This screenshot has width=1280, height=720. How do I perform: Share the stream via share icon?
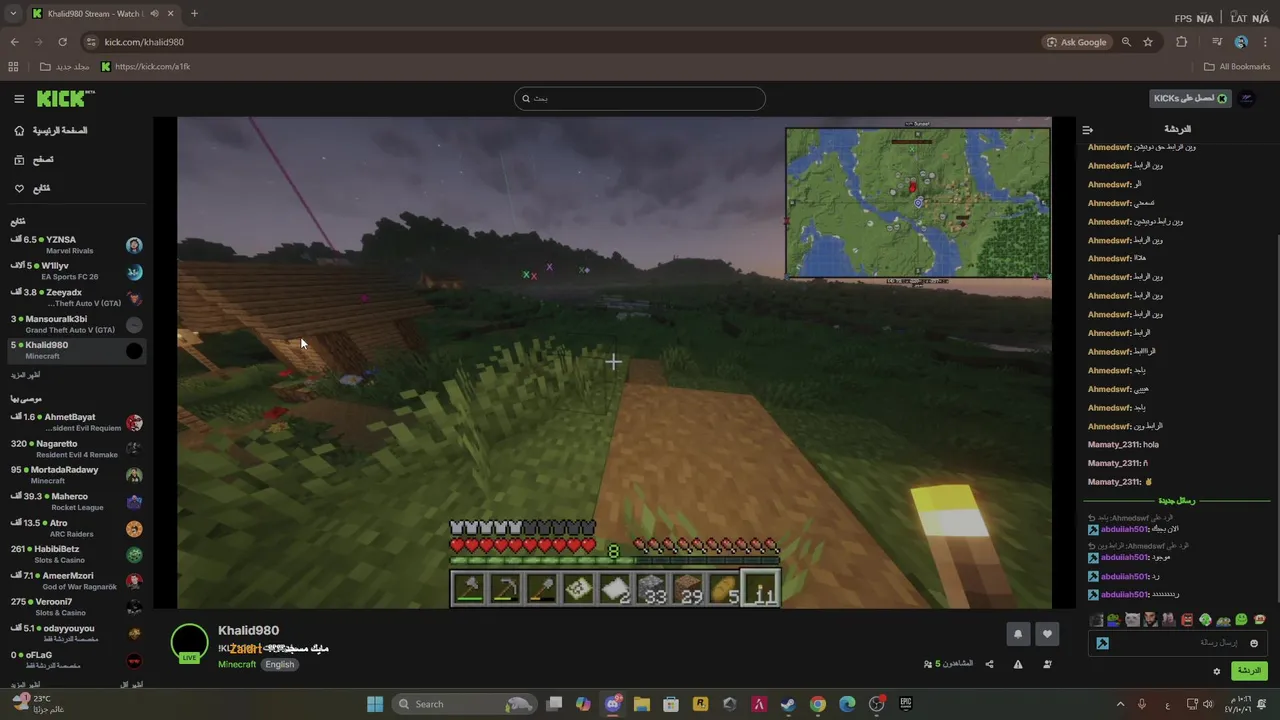pyautogui.click(x=989, y=664)
